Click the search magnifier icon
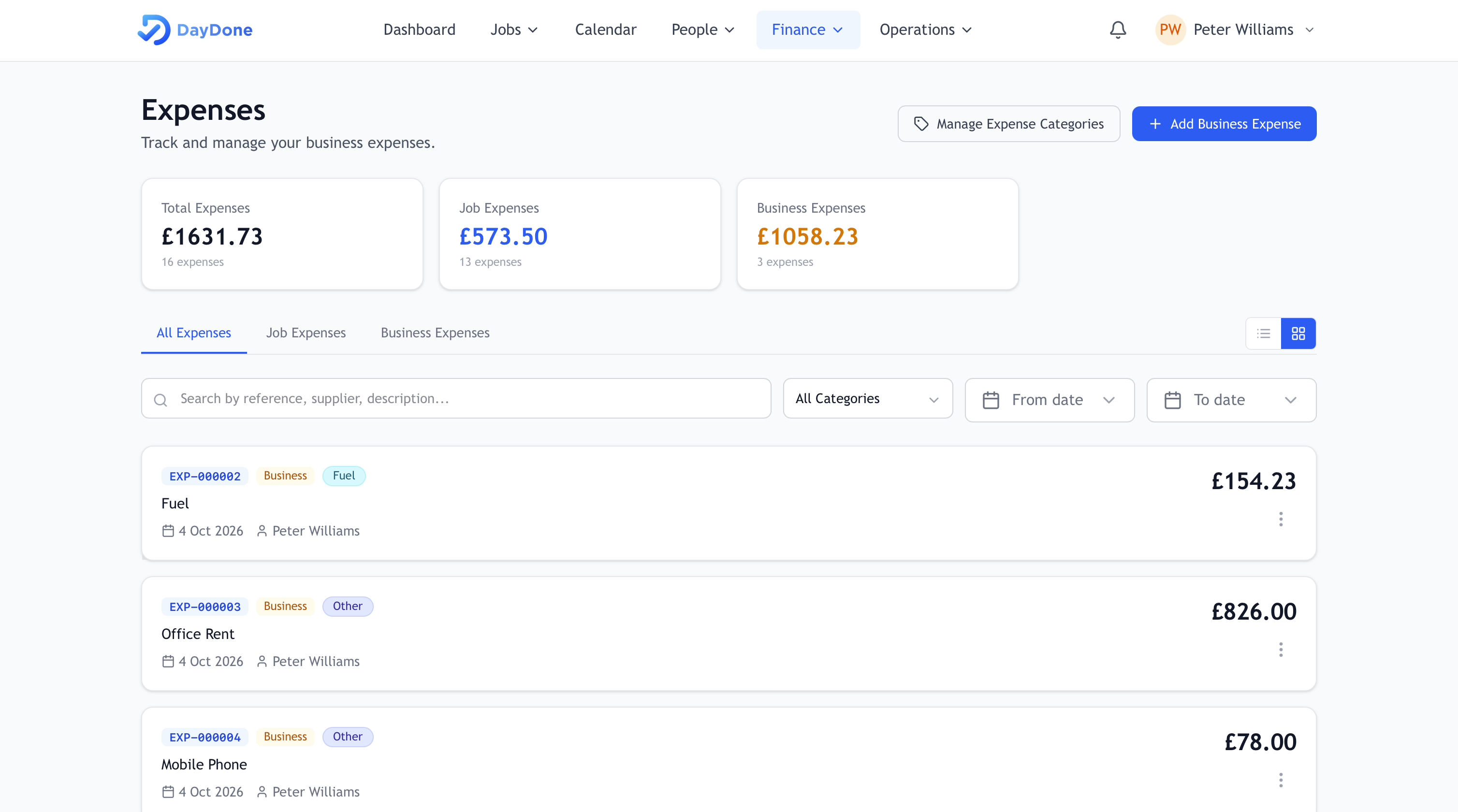 (161, 400)
